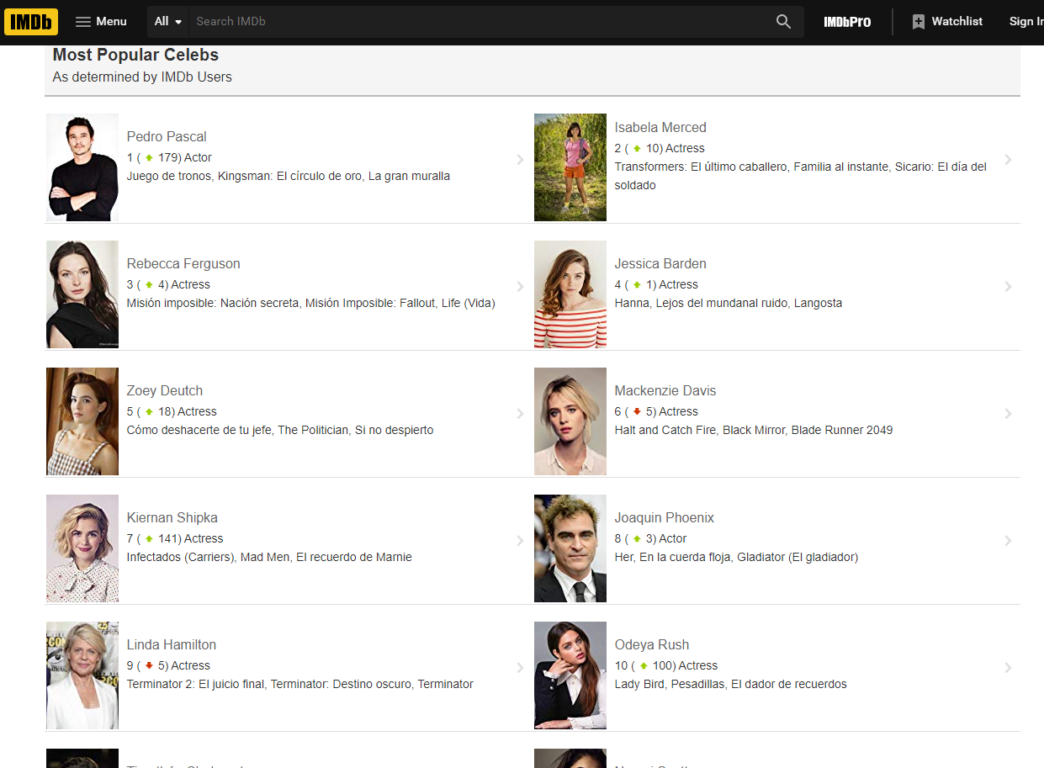Click Rebecca Ferguson's photo thumbnail
1044x768 pixels.
coord(82,294)
